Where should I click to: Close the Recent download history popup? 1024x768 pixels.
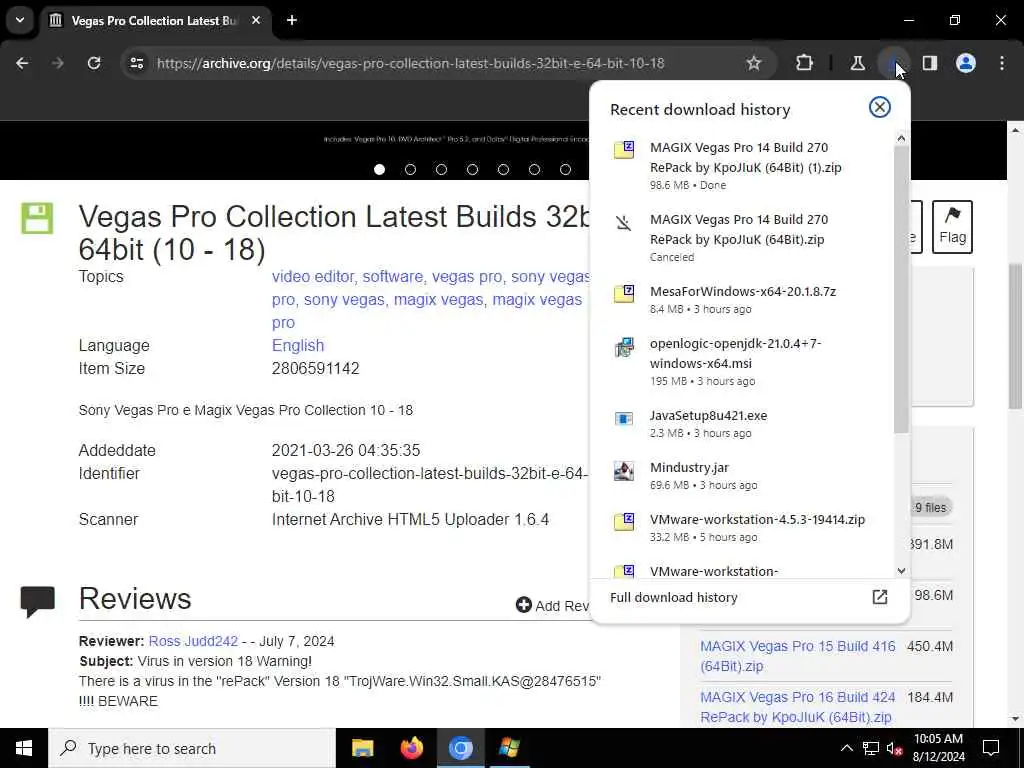[x=880, y=107]
